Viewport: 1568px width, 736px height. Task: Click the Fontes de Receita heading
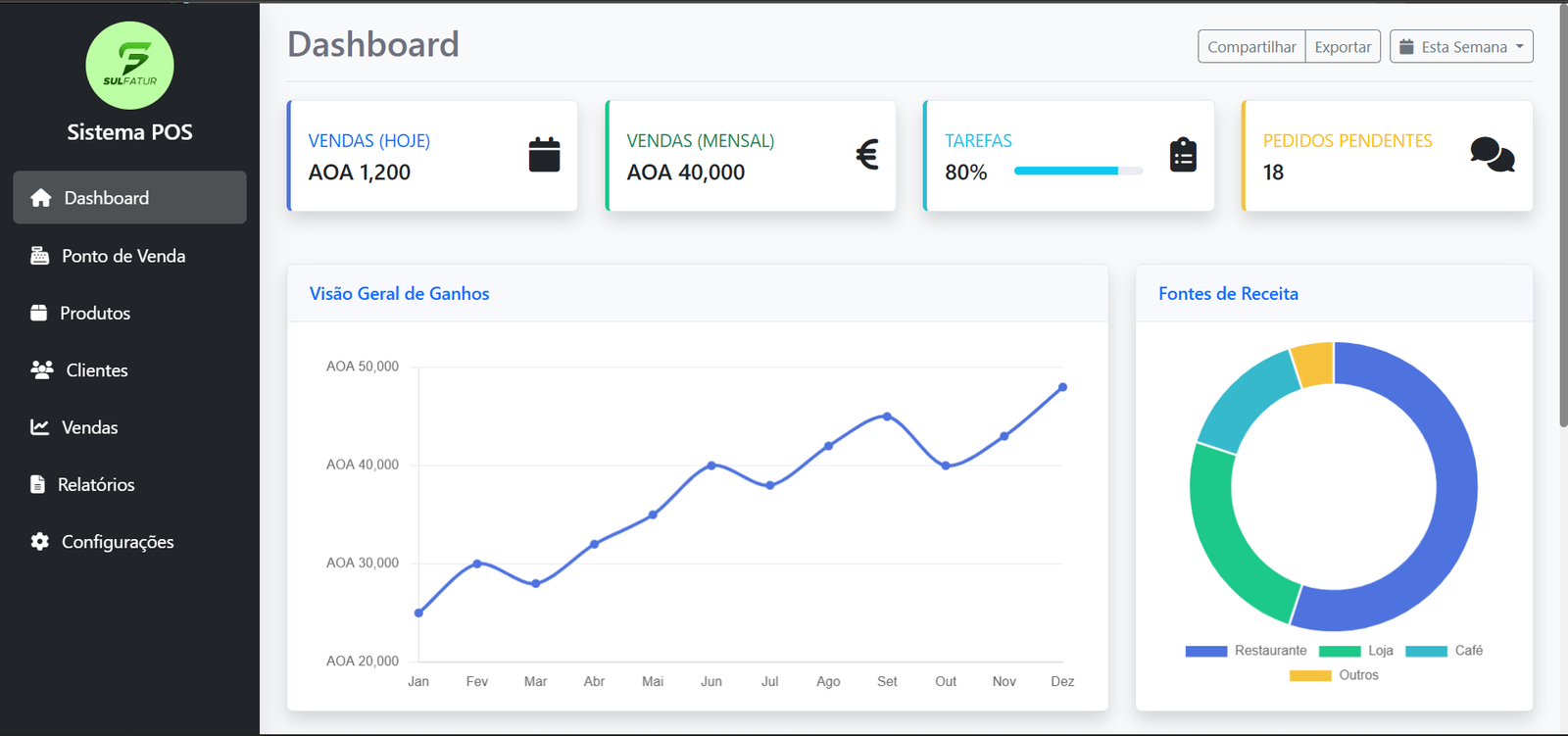pyautogui.click(x=1228, y=293)
